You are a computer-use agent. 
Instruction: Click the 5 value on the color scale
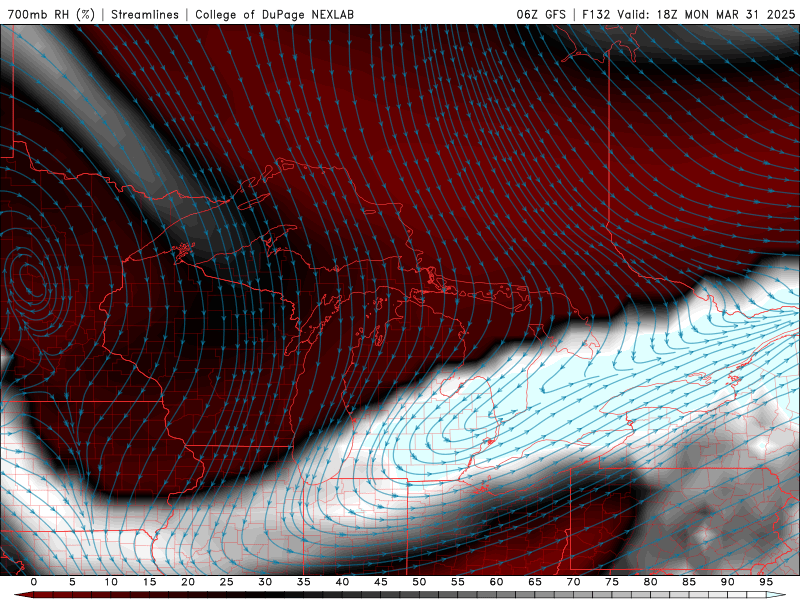[x=72, y=582]
